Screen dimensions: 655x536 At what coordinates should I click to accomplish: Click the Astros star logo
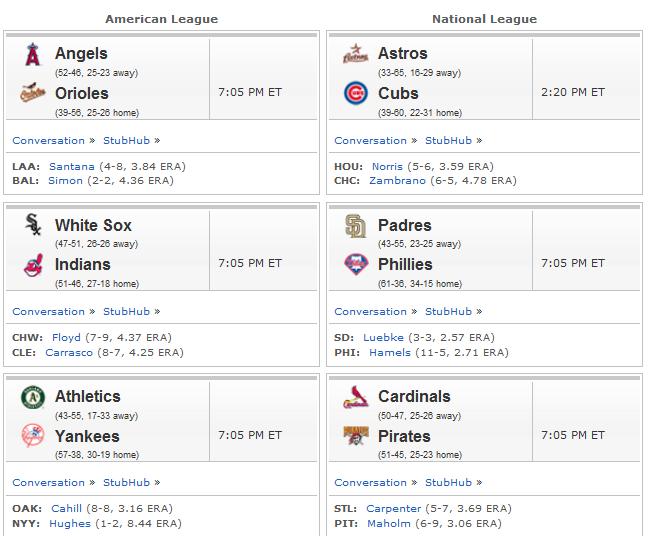pyautogui.click(x=355, y=54)
